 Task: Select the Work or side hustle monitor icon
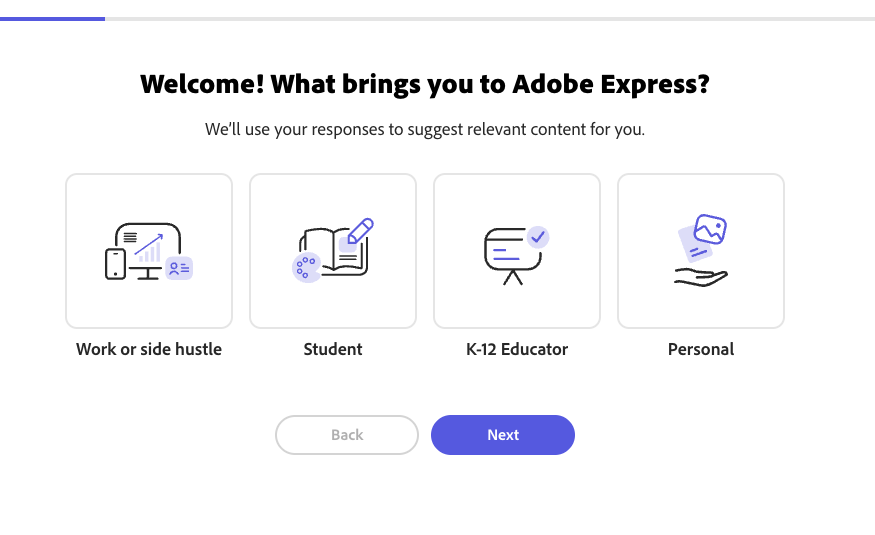coord(148,247)
